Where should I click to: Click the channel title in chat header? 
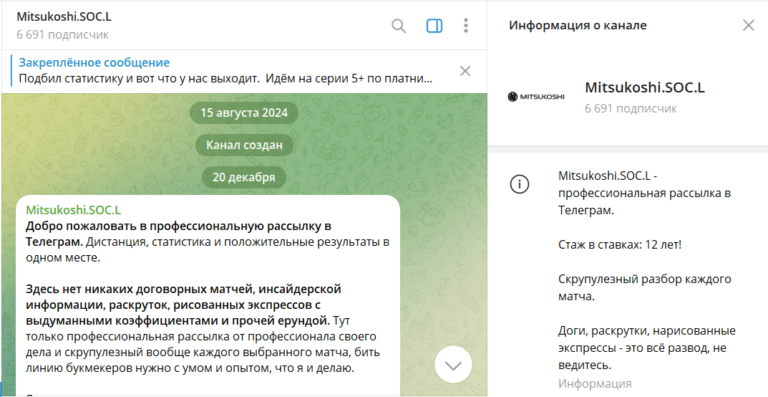[64, 17]
